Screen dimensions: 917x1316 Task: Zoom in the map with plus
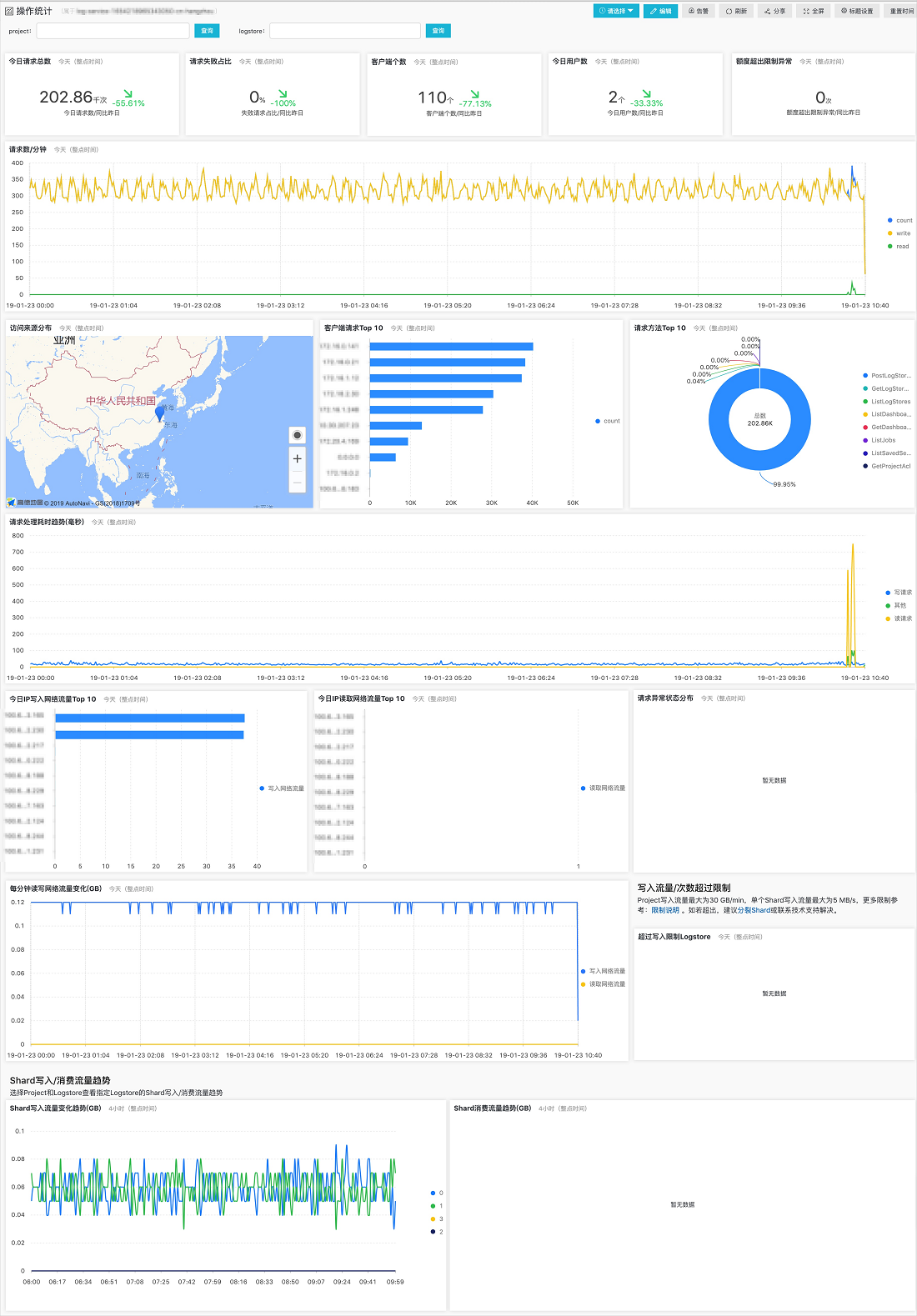298,459
